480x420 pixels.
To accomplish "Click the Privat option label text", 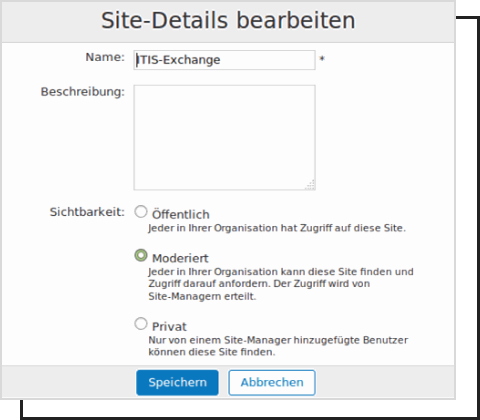I will pos(169,327).
